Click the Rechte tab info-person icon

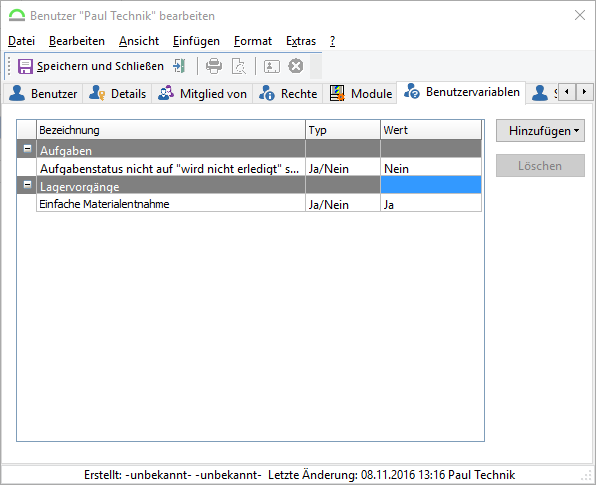[266, 93]
